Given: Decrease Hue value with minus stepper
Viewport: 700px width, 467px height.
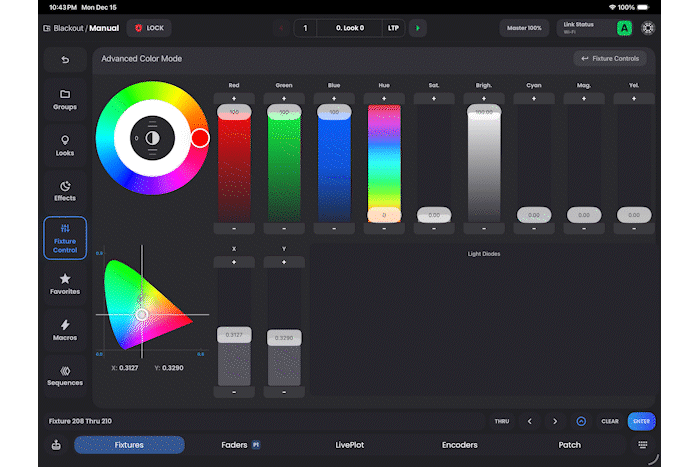Looking at the screenshot, I should [x=384, y=228].
